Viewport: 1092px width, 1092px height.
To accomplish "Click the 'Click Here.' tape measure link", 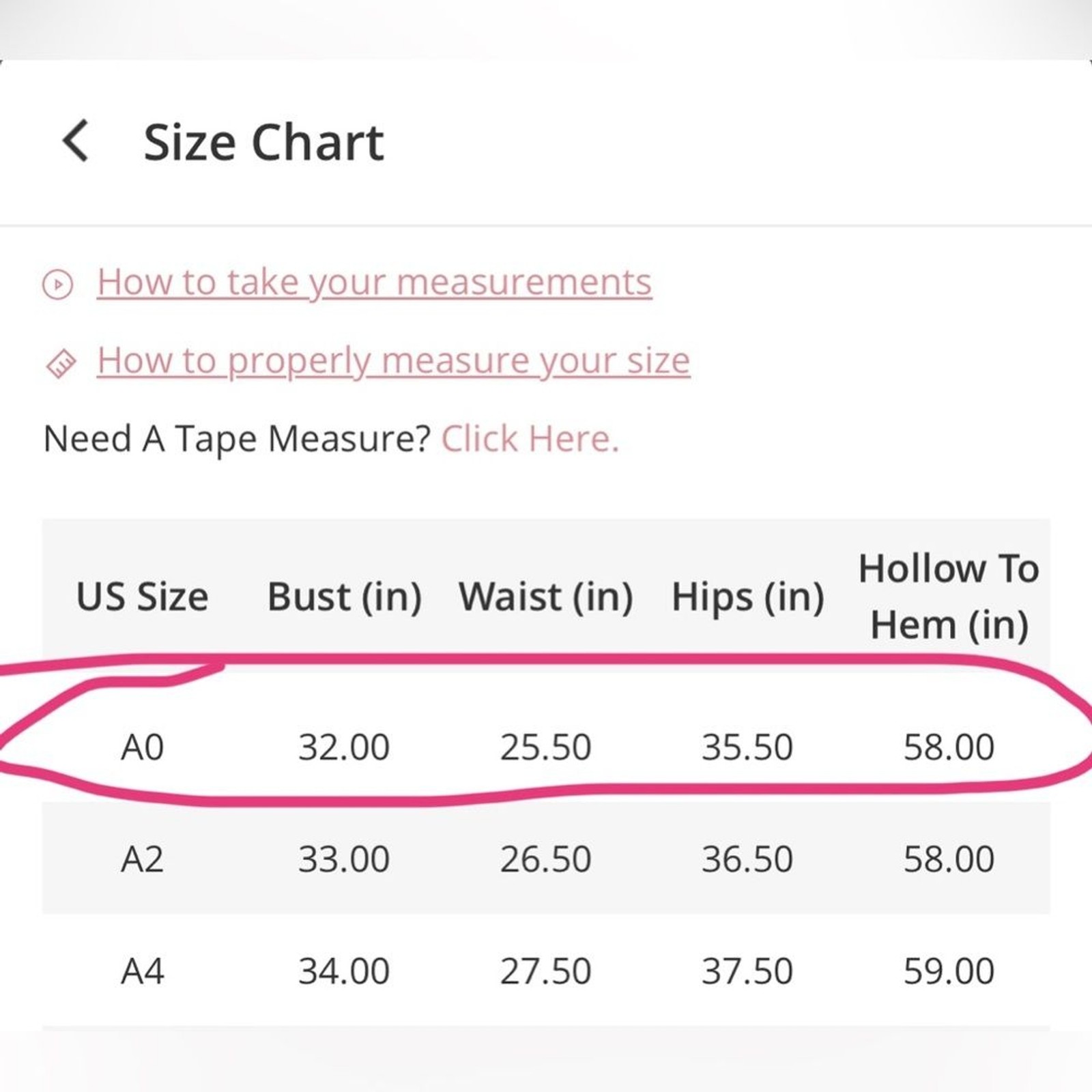I will [530, 439].
